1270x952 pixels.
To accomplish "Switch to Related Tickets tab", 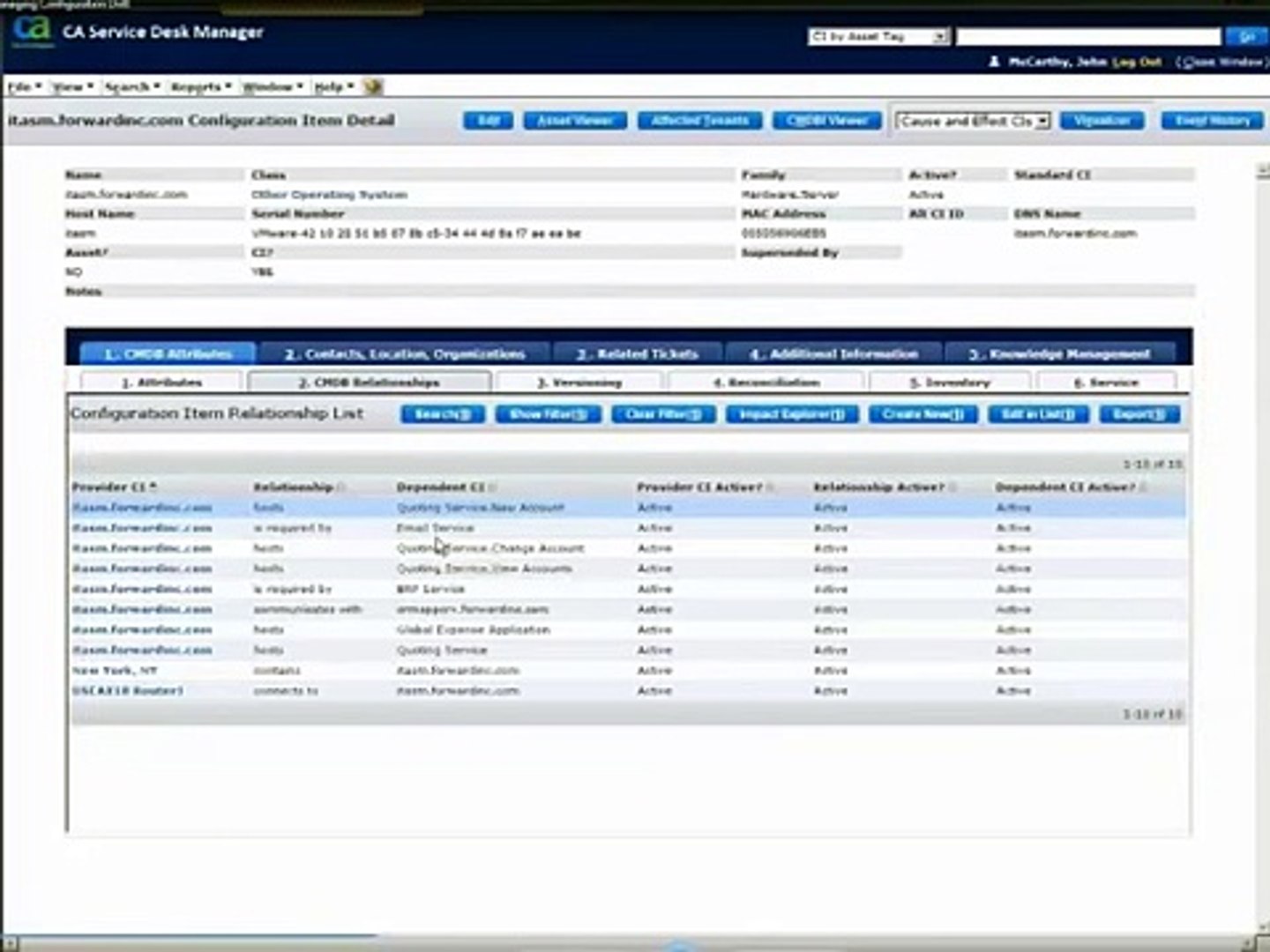I will pyautogui.click(x=637, y=353).
